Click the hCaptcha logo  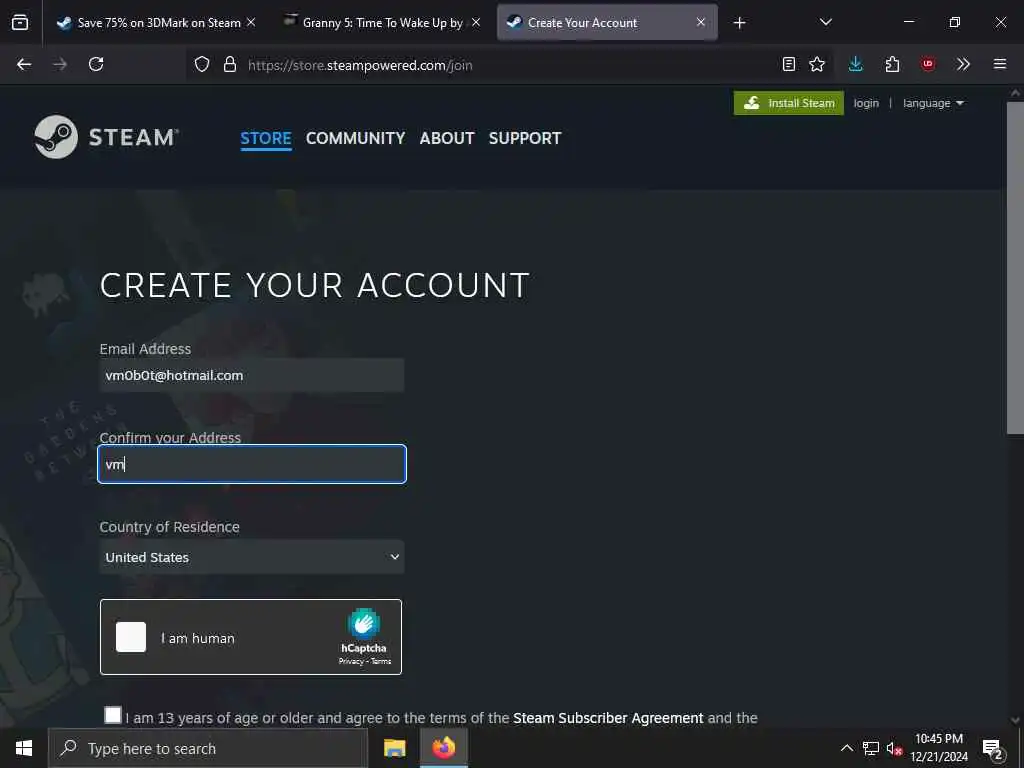364,624
